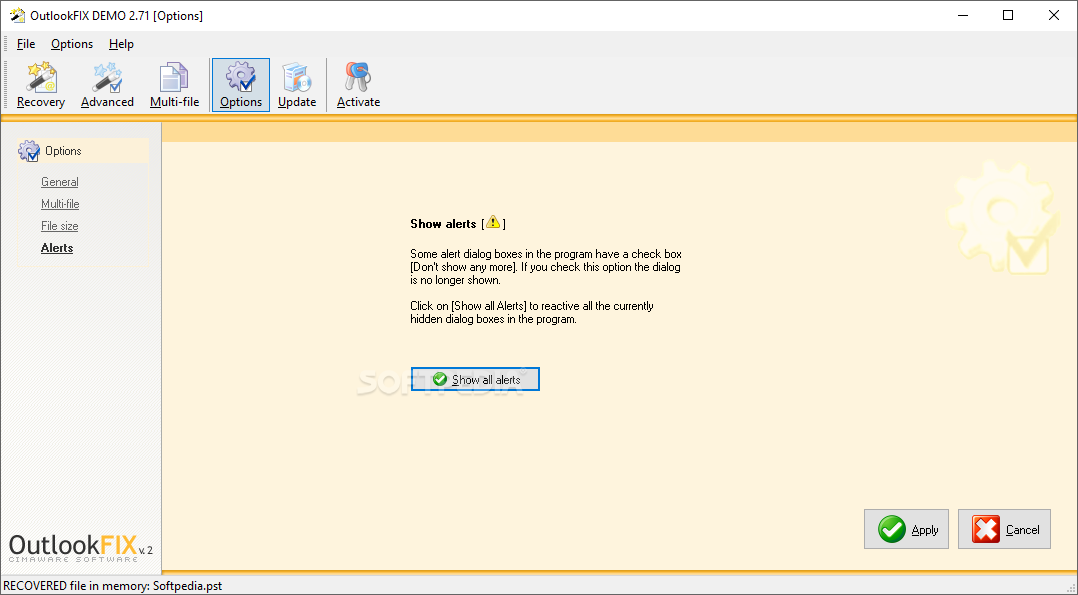Image resolution: width=1078 pixels, height=595 pixels.
Task: Select File size options link
Action: pyautogui.click(x=59, y=226)
